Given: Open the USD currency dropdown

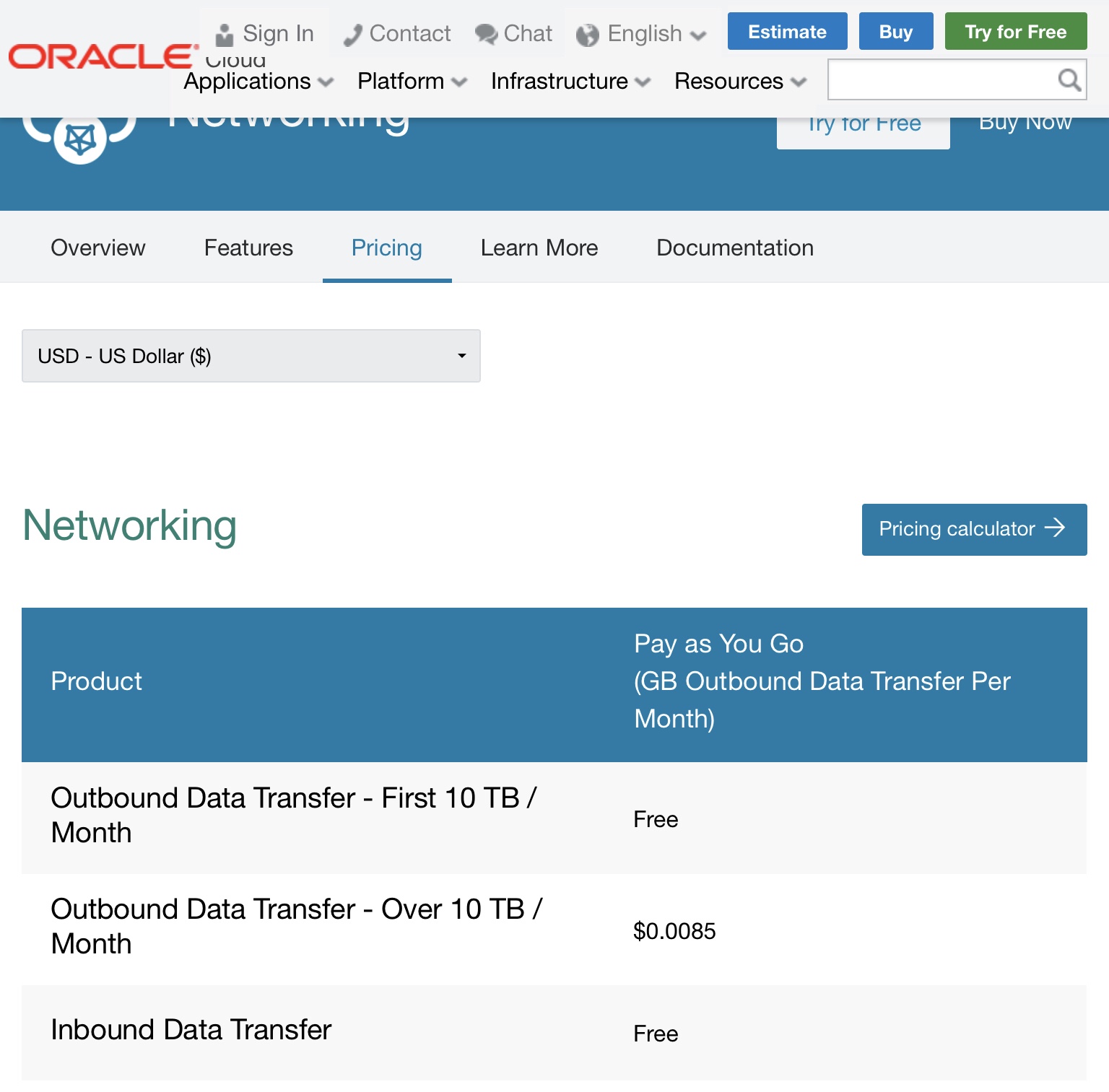Looking at the screenshot, I should [x=251, y=356].
